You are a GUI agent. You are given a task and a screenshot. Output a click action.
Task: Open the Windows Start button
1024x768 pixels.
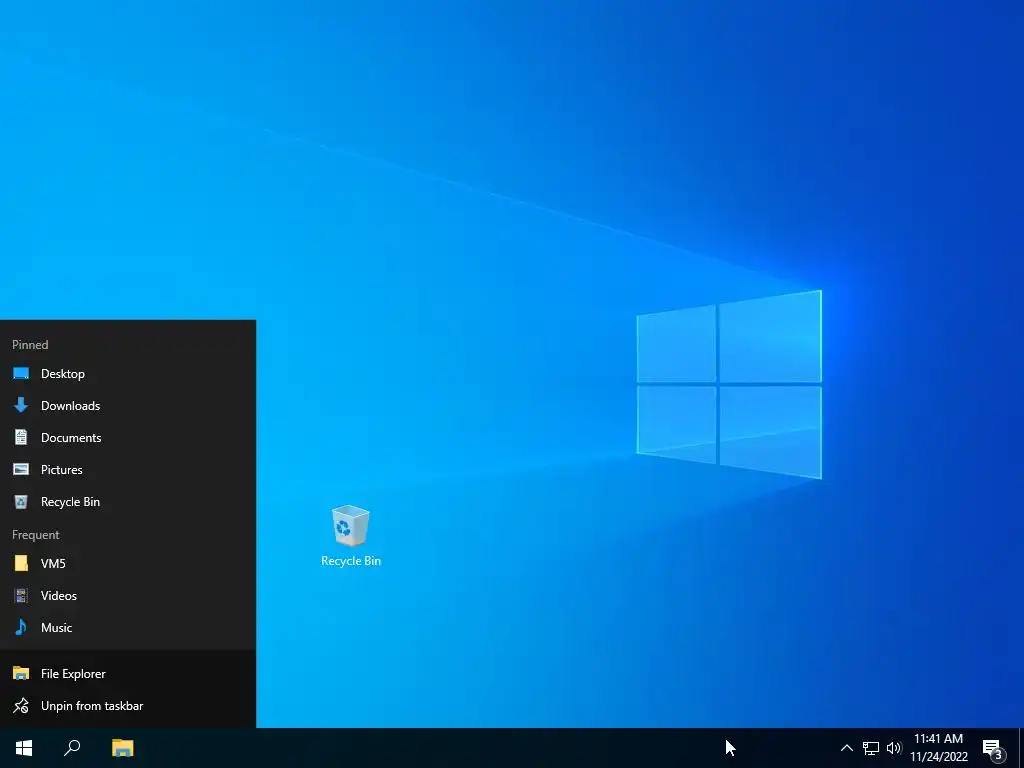(24, 748)
